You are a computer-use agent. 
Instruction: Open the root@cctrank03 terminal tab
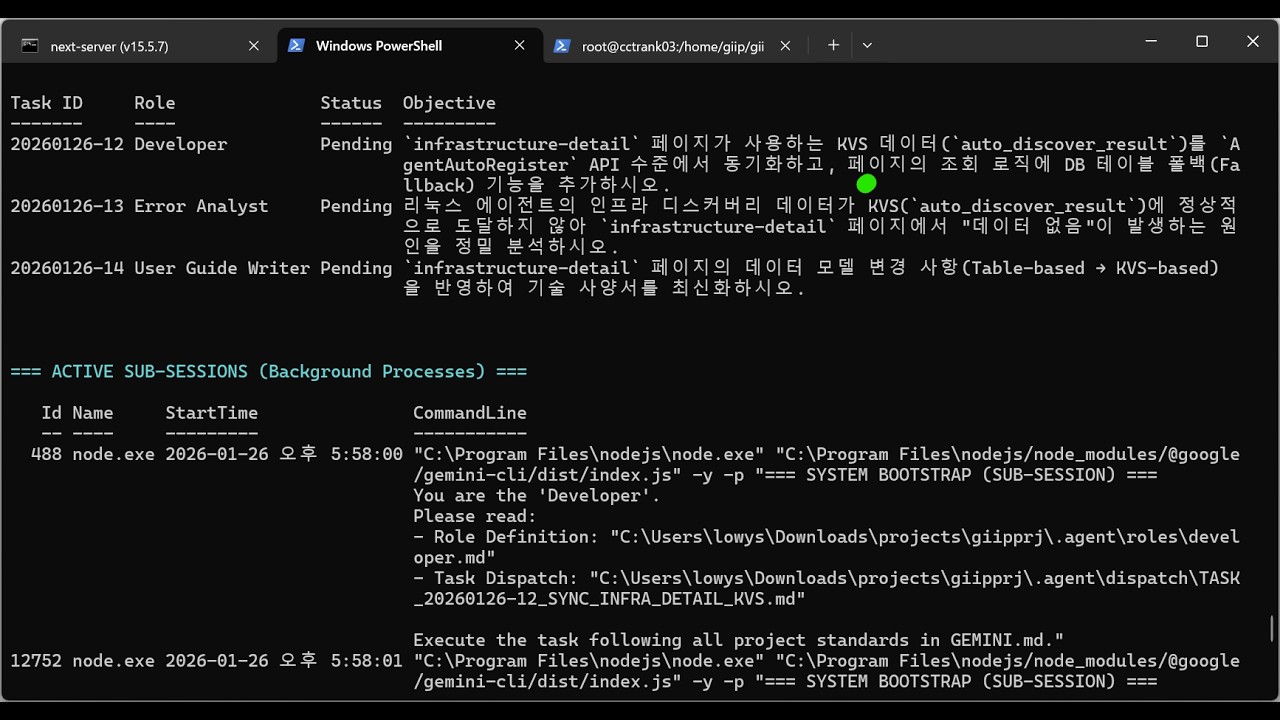click(x=672, y=46)
